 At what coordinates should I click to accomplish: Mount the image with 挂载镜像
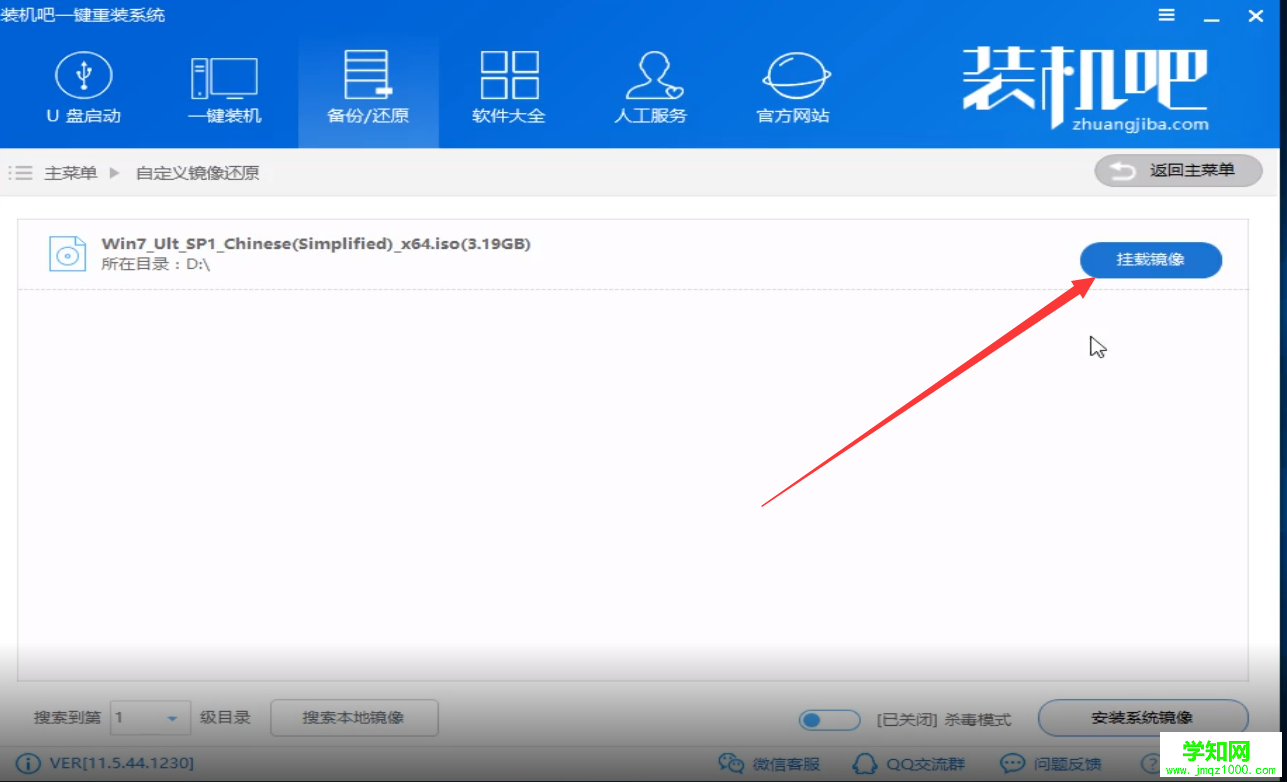(x=1151, y=260)
